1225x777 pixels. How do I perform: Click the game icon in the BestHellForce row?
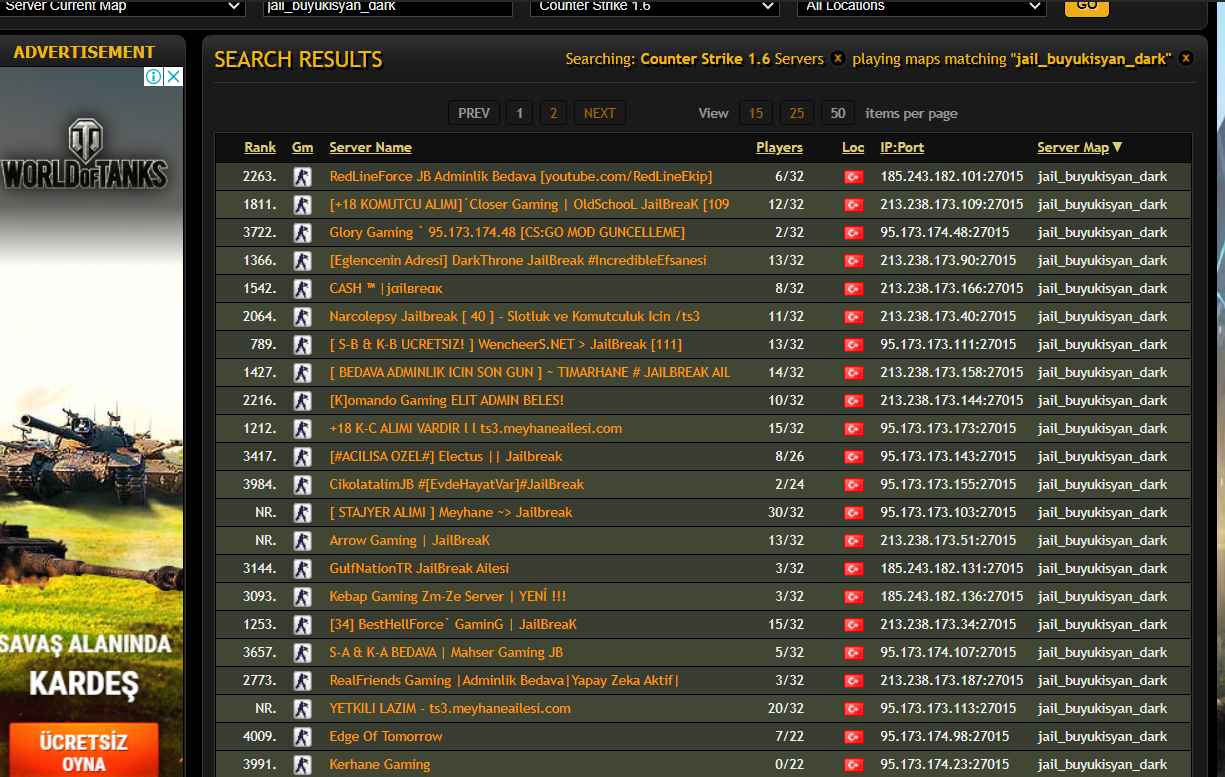pyautogui.click(x=302, y=625)
